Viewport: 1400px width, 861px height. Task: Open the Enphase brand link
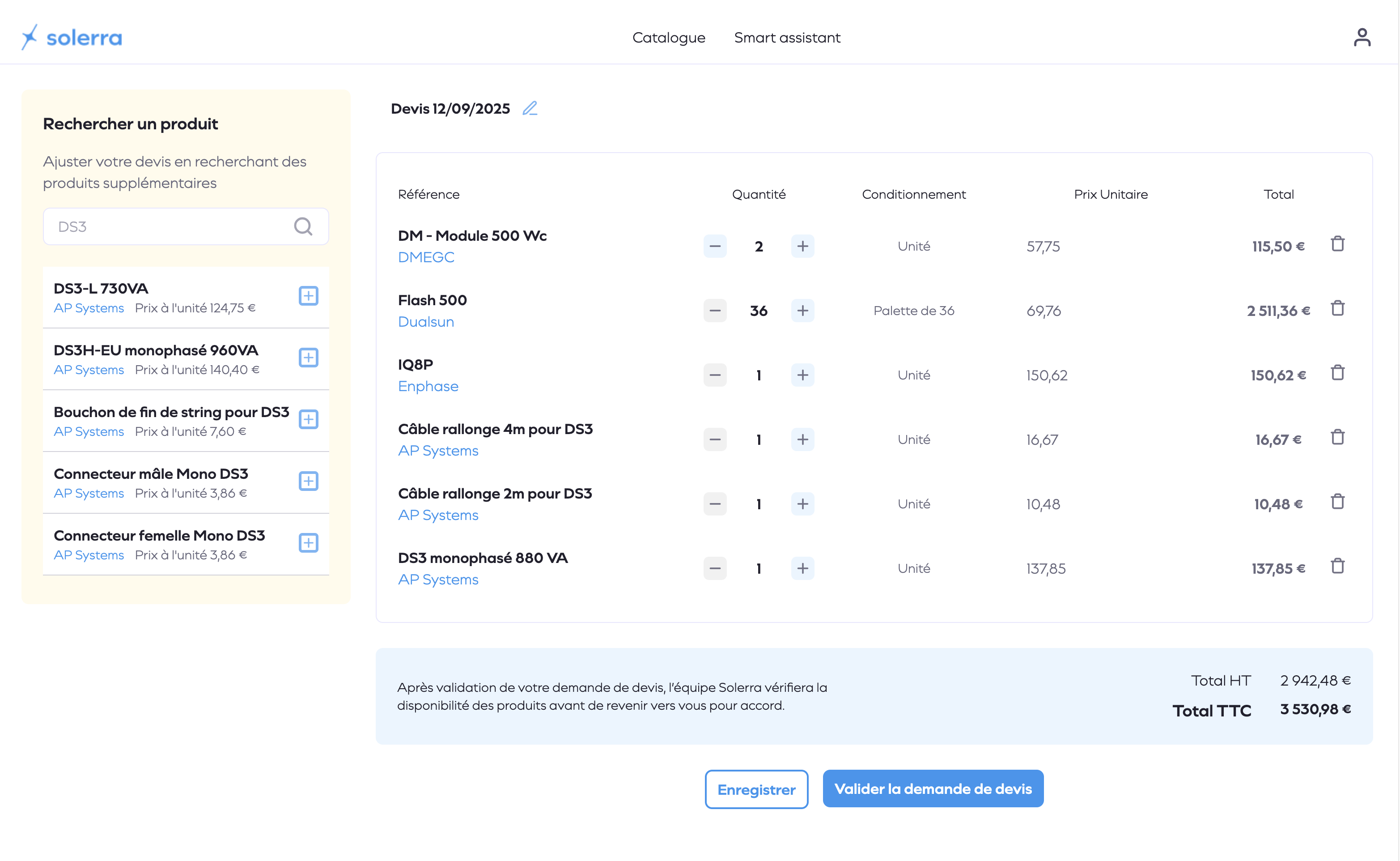(428, 387)
